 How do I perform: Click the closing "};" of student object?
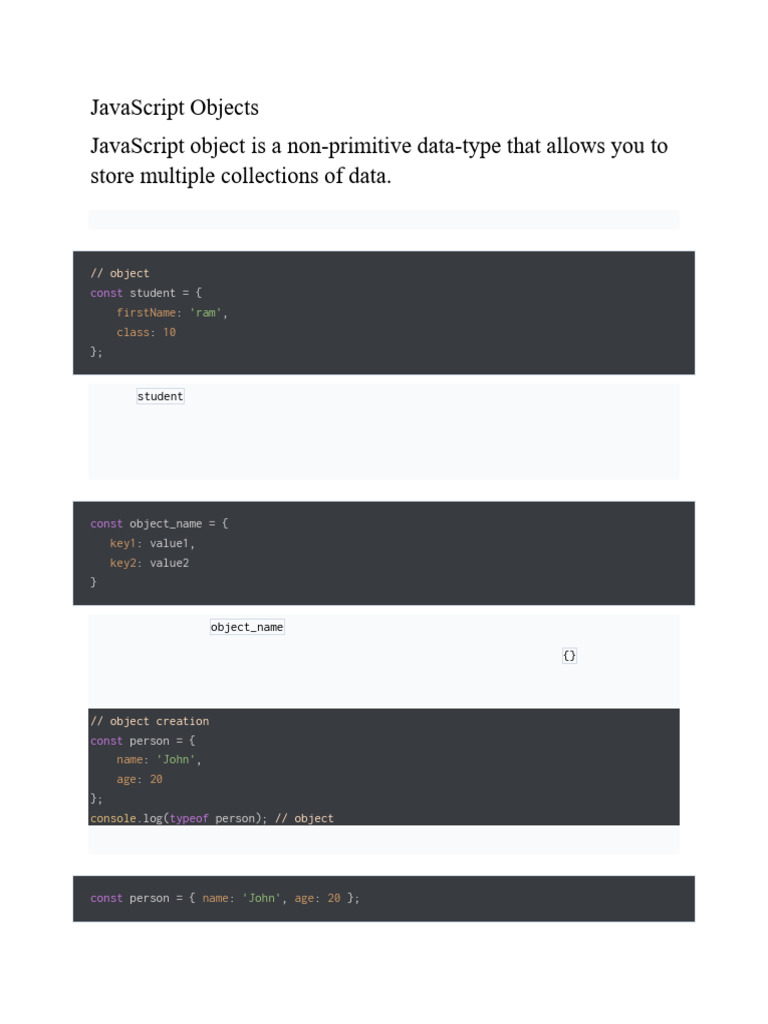click(96, 352)
